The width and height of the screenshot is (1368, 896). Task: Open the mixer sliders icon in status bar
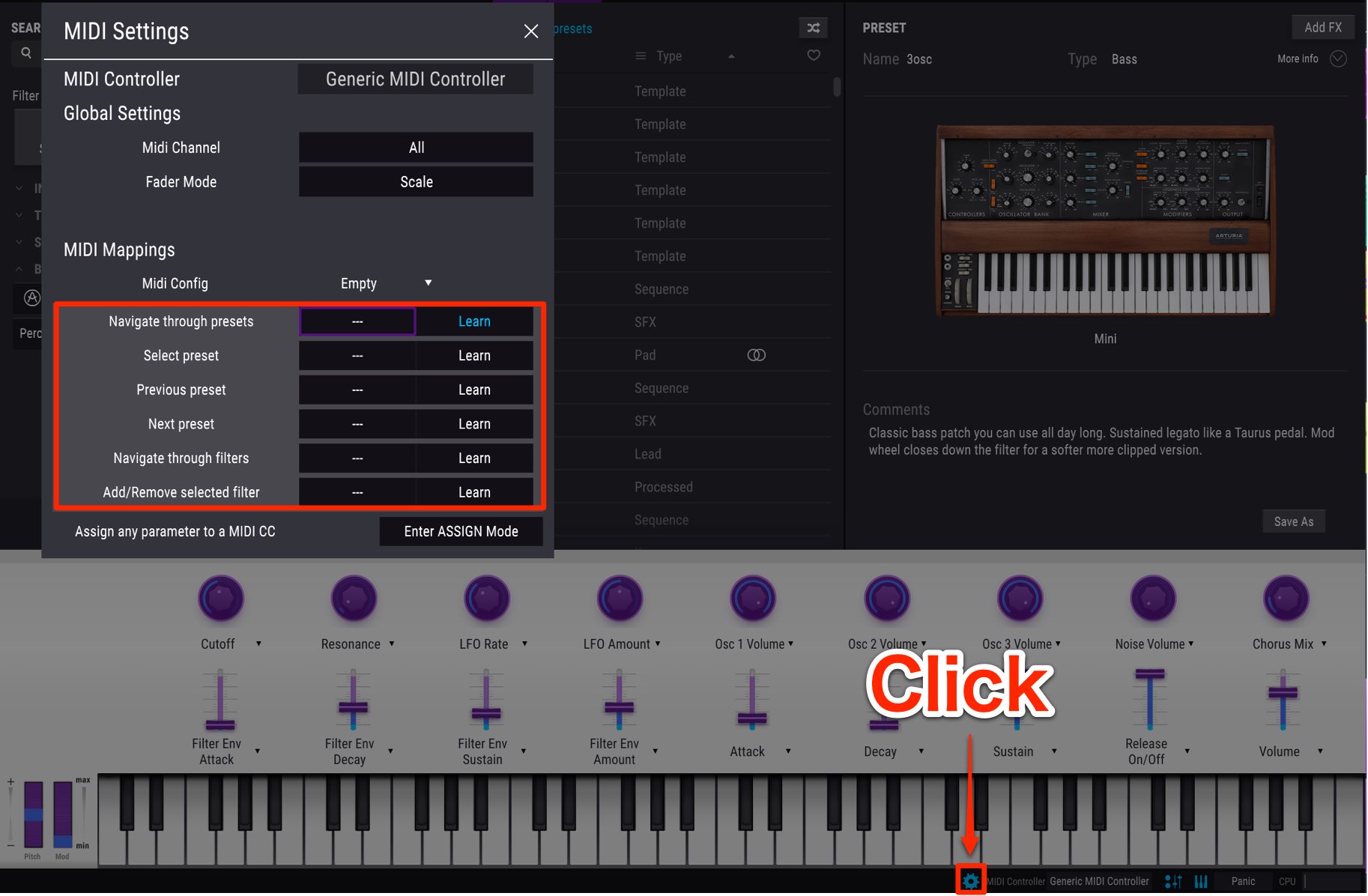(x=1173, y=882)
